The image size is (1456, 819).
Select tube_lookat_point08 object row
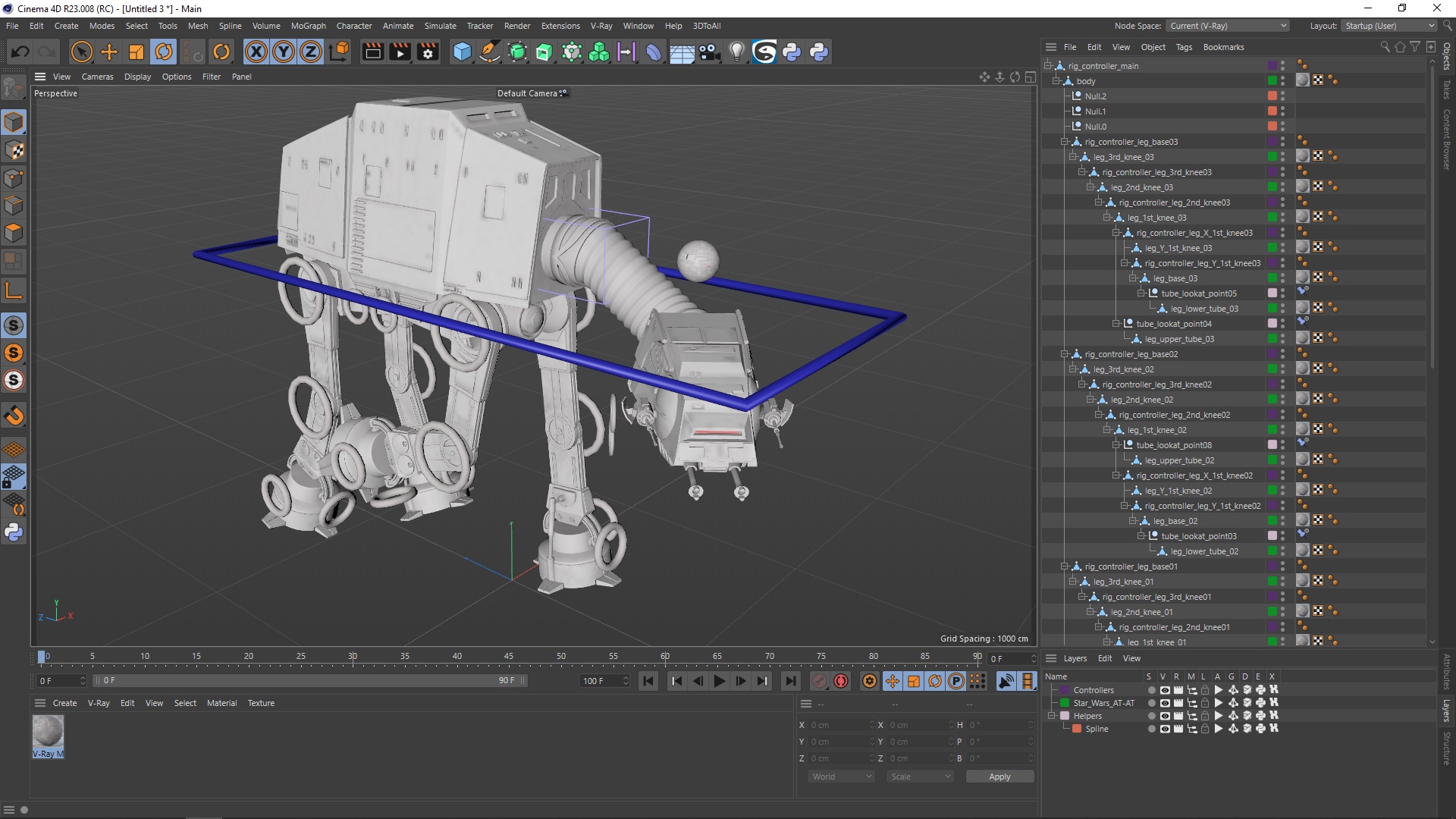(1173, 445)
